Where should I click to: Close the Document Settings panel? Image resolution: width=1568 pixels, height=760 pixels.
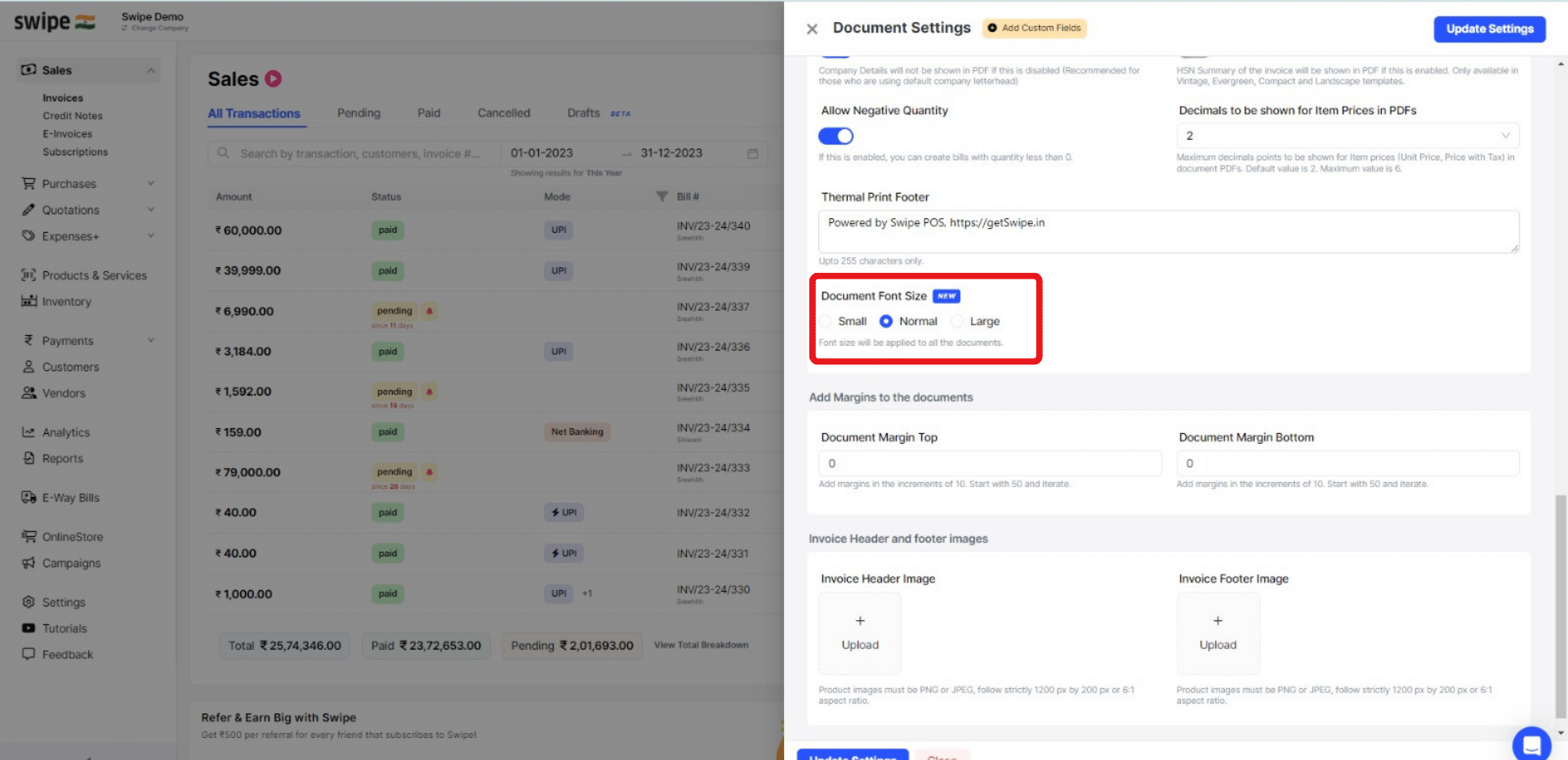[812, 29]
